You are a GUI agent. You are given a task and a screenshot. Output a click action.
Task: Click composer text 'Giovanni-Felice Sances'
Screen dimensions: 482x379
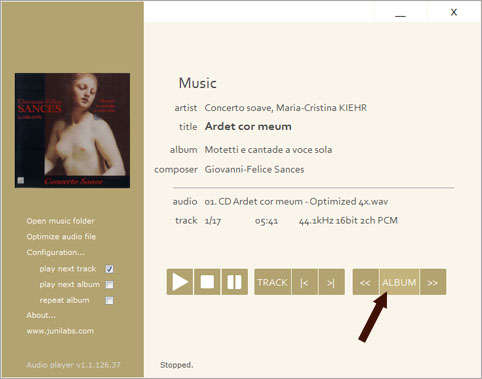[x=254, y=169]
